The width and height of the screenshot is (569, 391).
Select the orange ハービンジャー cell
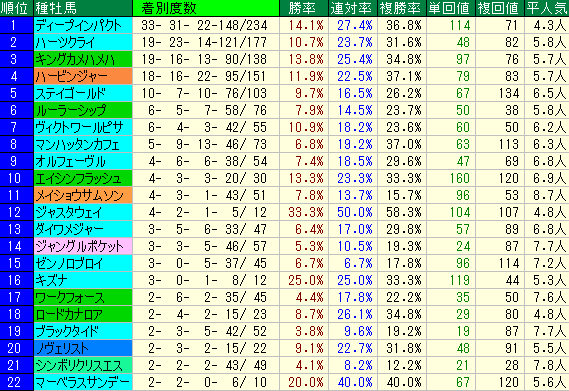pyautogui.click(x=83, y=76)
